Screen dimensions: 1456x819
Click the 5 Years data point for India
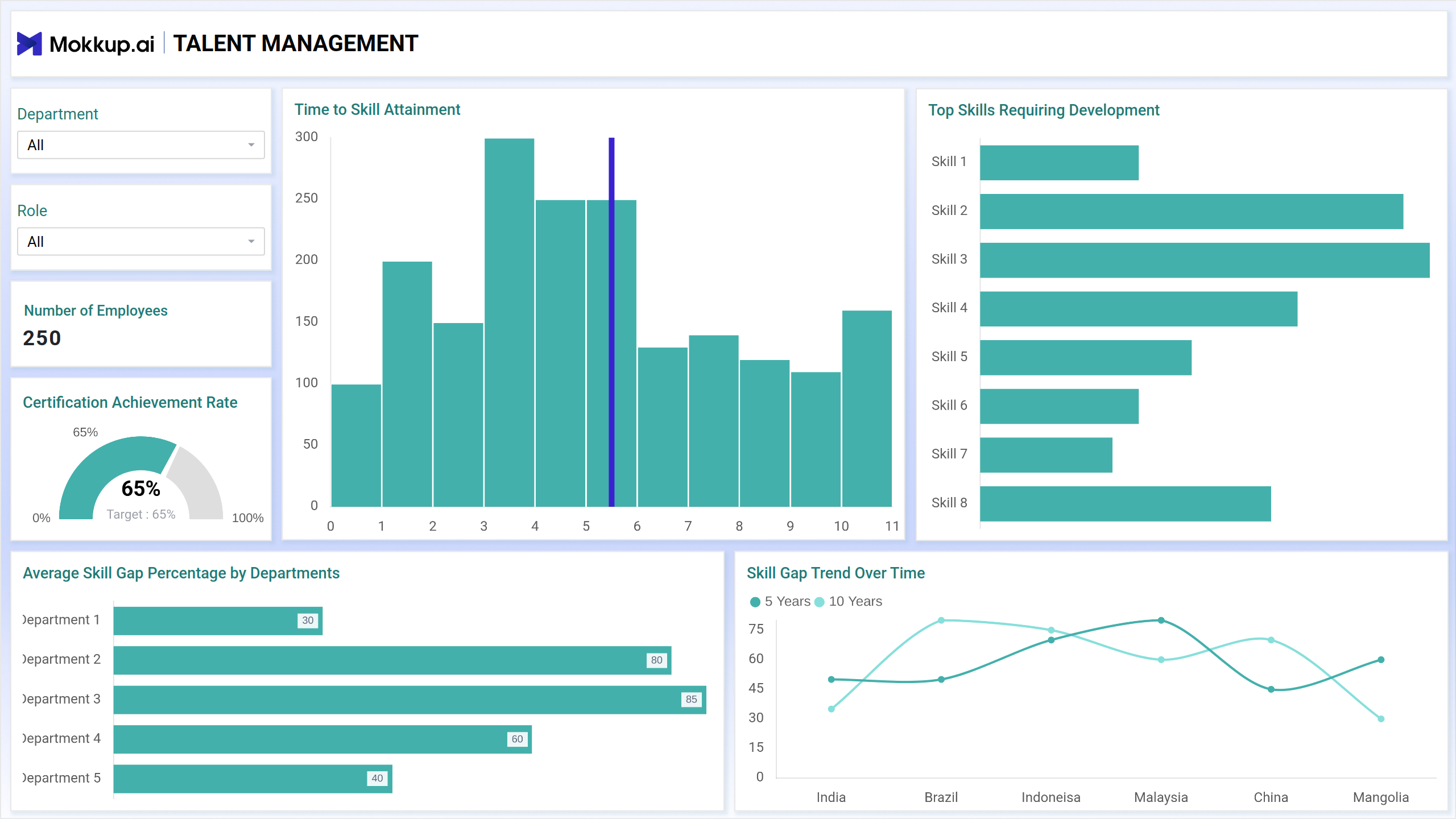pyautogui.click(x=832, y=680)
